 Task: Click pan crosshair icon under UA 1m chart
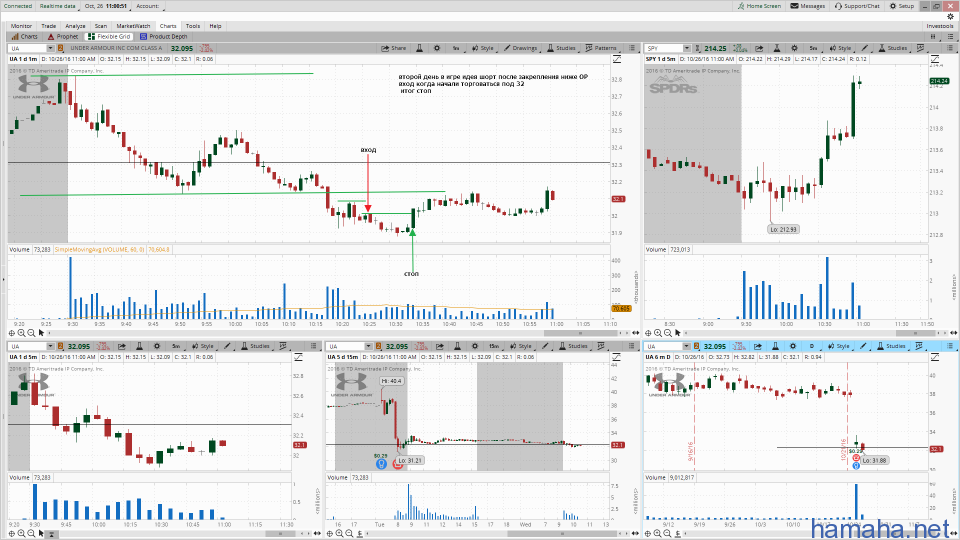click(x=12, y=333)
